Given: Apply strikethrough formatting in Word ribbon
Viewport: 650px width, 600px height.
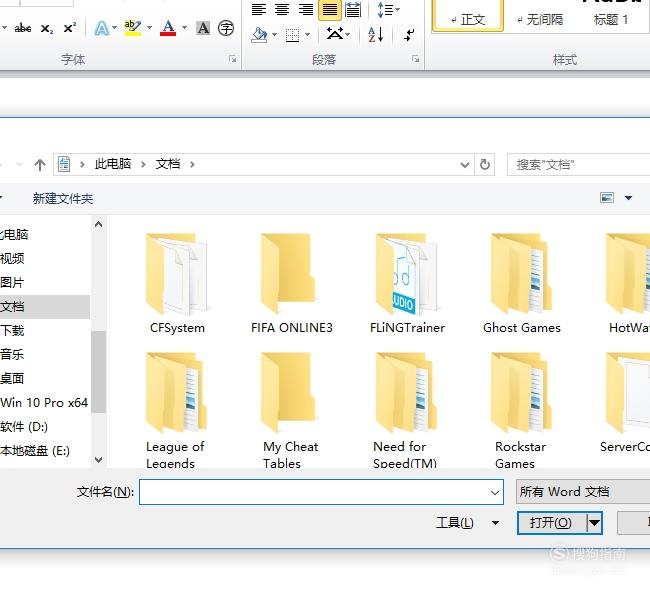Looking at the screenshot, I should pos(23,28).
